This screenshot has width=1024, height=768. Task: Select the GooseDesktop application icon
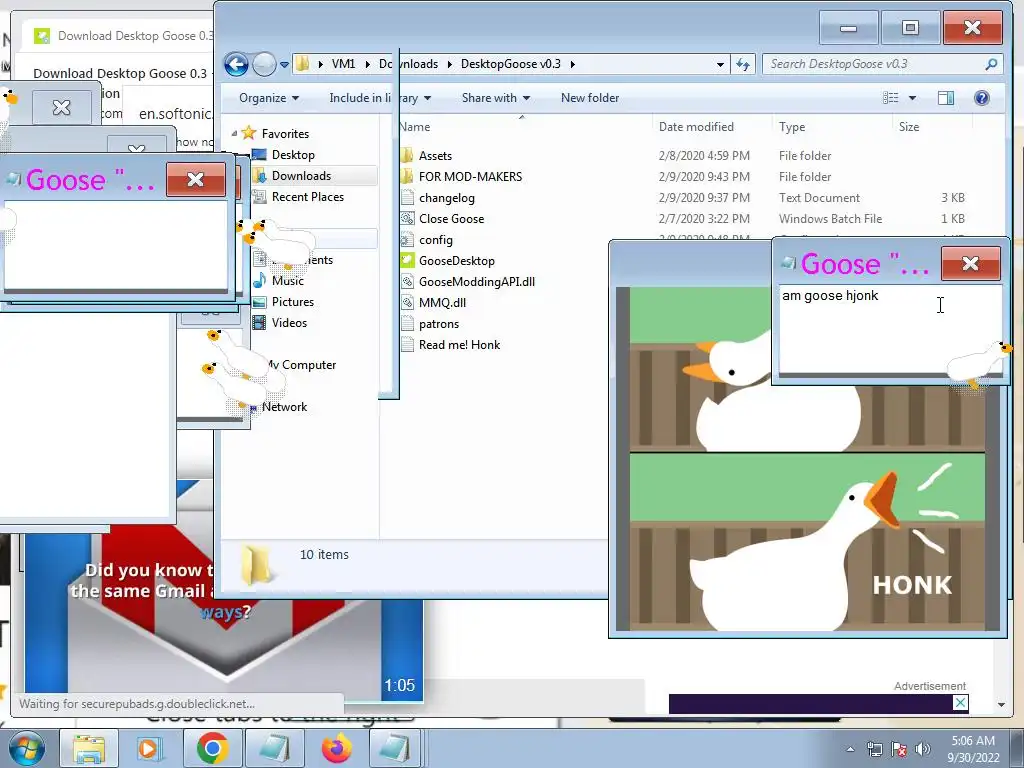pos(408,260)
